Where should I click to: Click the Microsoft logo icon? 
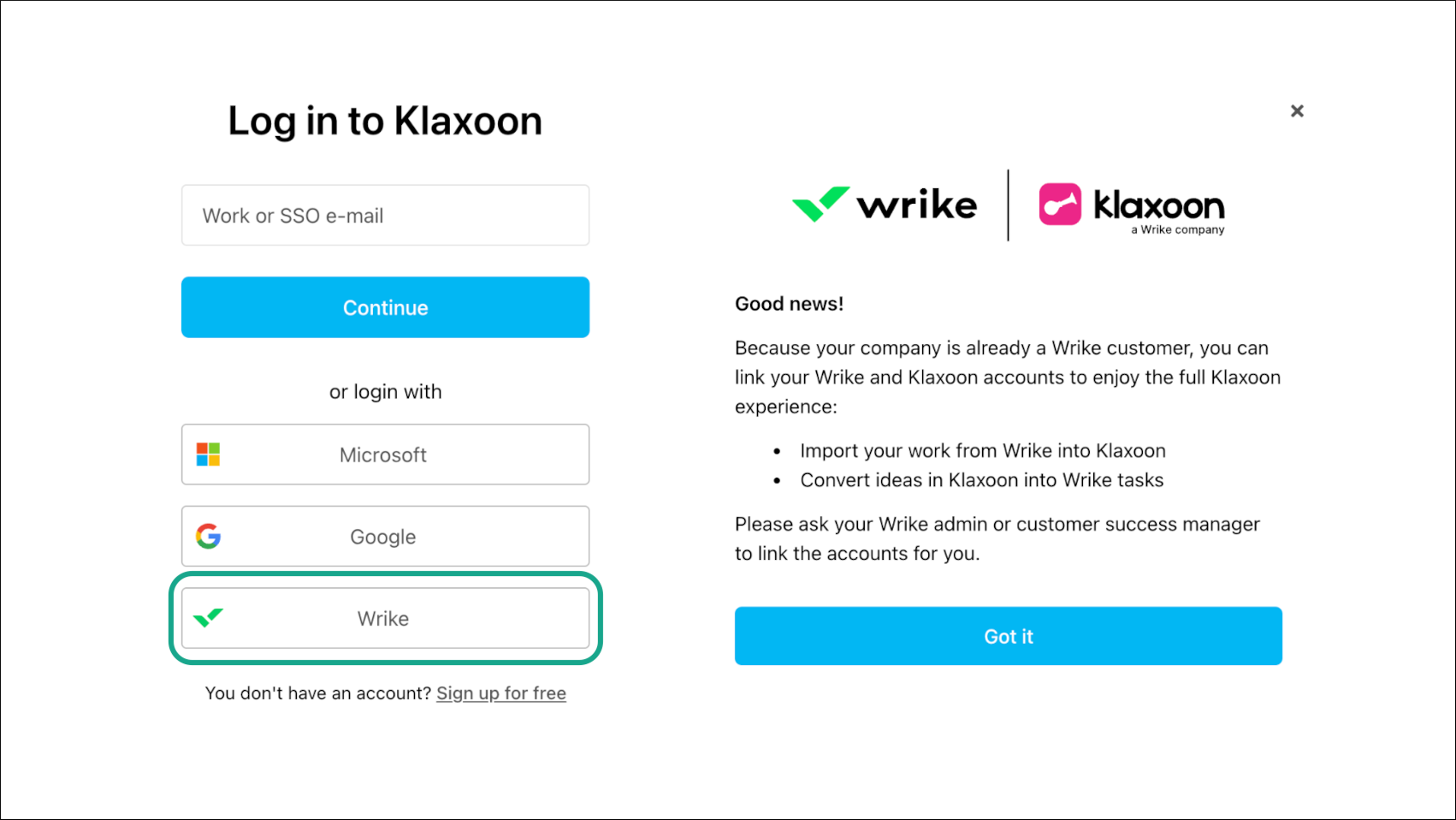click(x=208, y=455)
